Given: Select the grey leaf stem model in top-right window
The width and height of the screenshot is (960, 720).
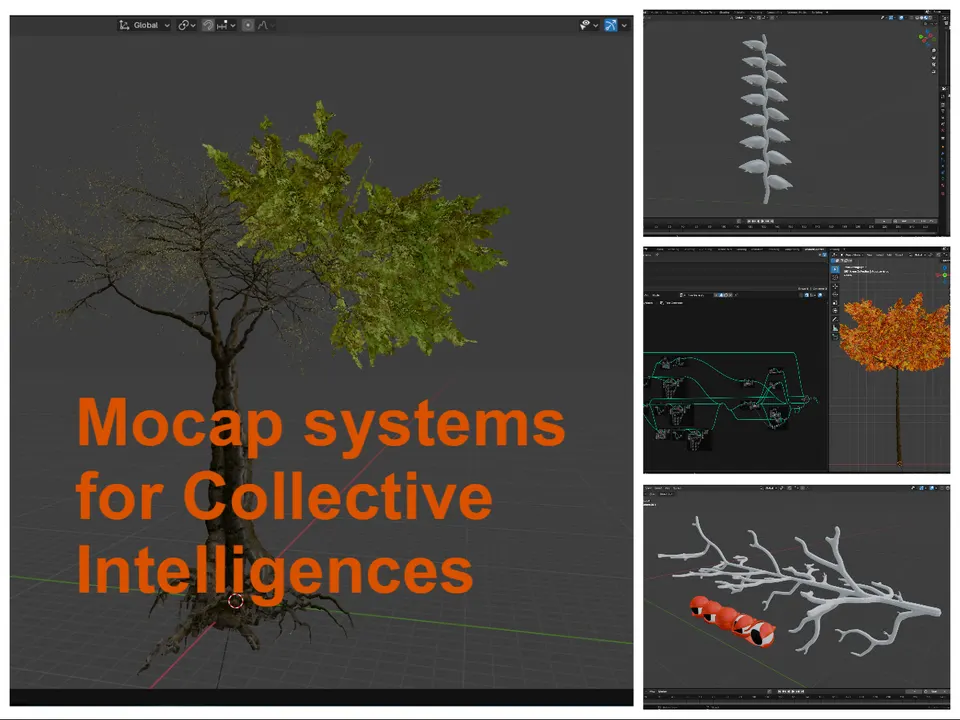Looking at the screenshot, I should (765, 118).
